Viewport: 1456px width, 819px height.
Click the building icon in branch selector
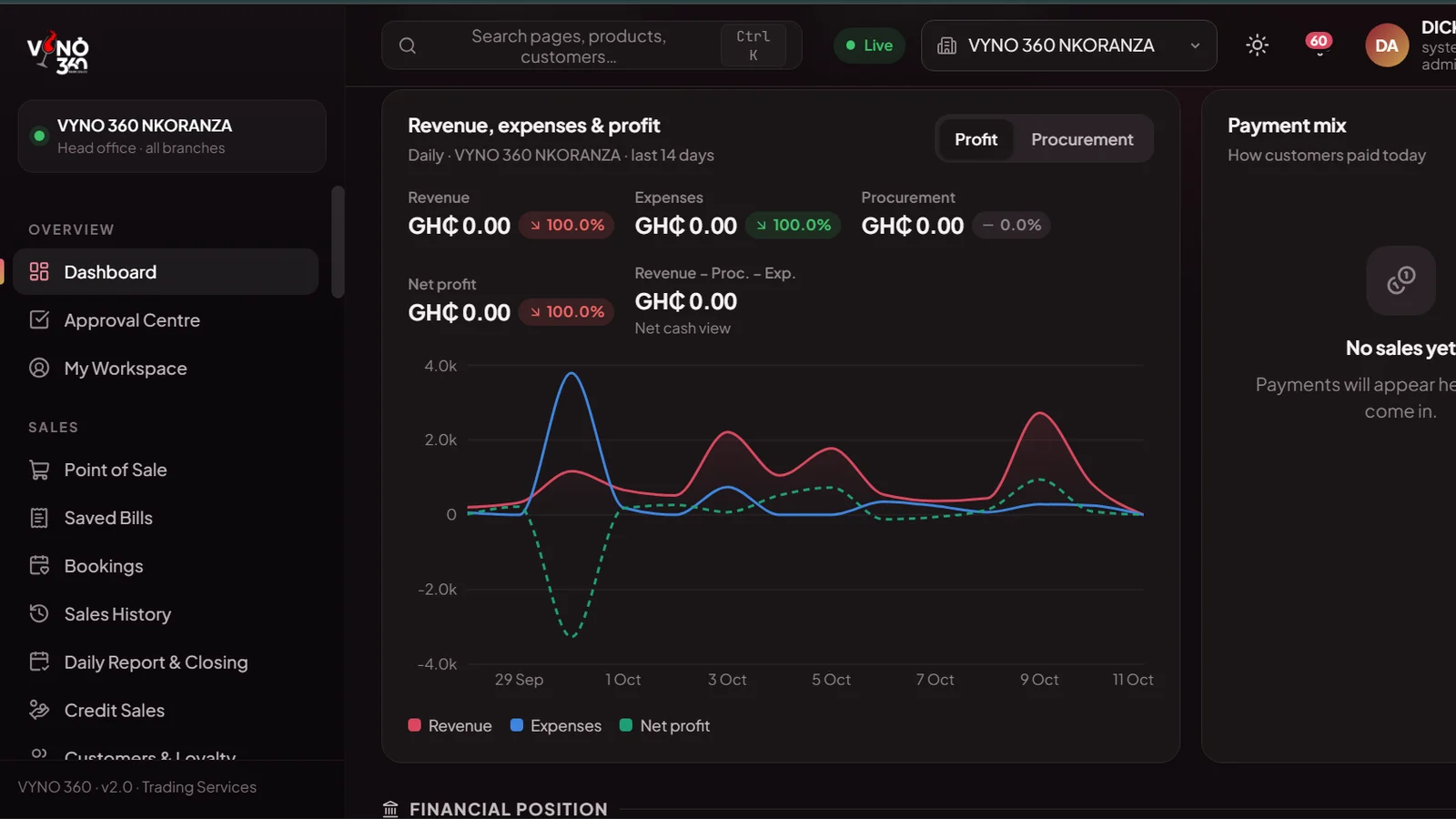(946, 45)
